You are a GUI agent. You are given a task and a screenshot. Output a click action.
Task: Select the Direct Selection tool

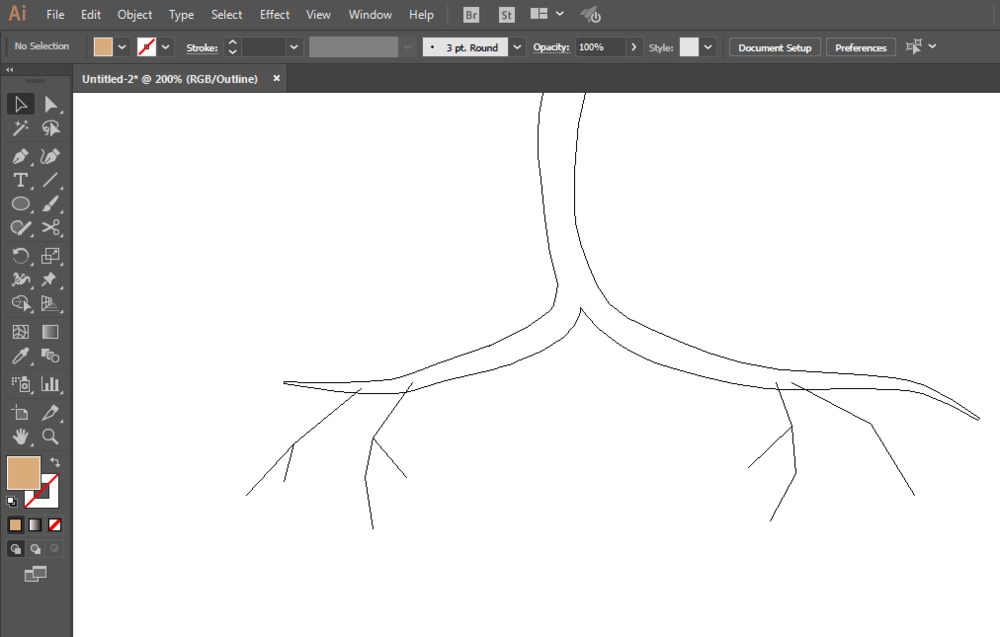coord(50,104)
